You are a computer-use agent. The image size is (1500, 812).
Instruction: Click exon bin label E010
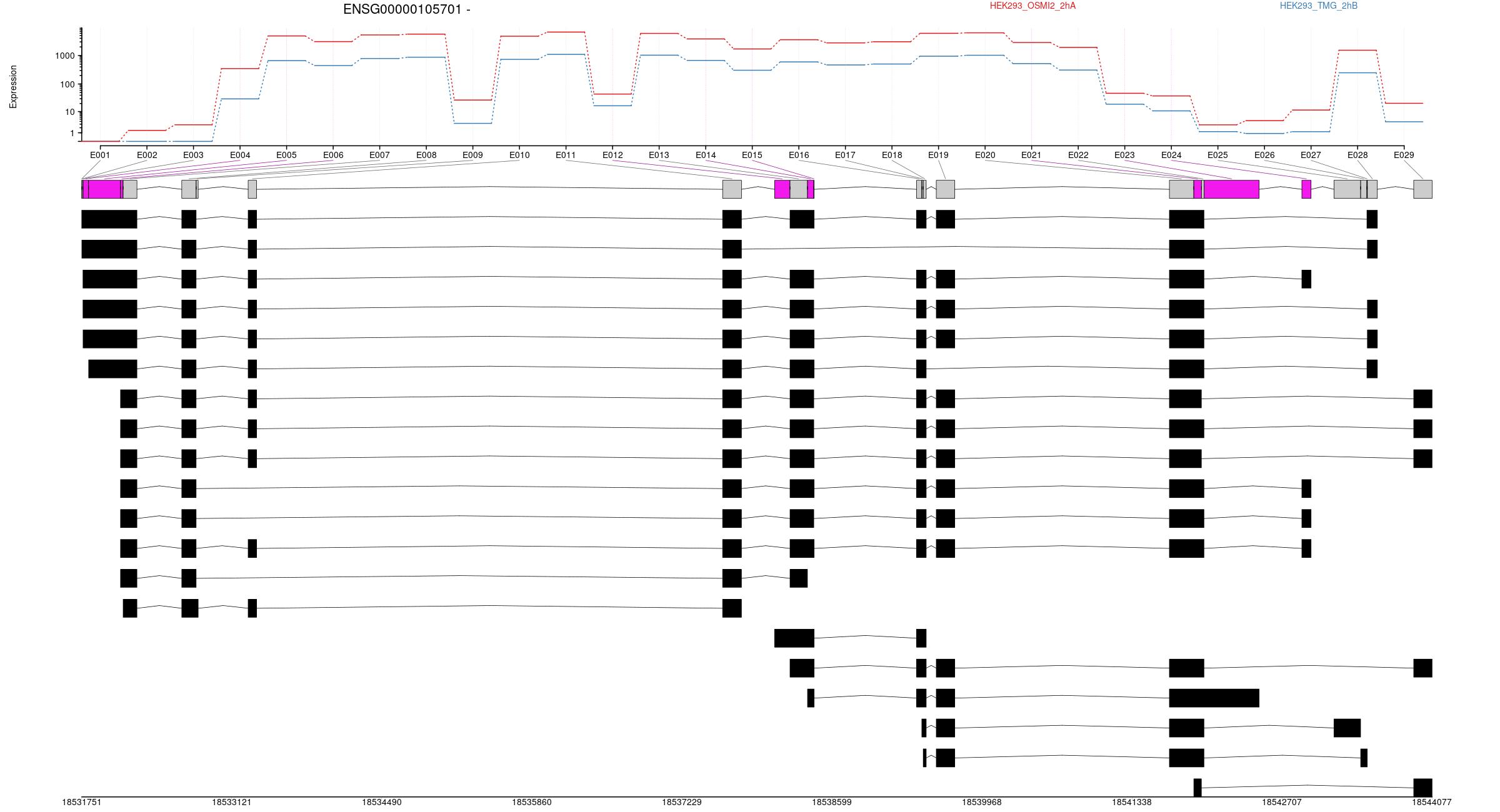[x=519, y=155]
